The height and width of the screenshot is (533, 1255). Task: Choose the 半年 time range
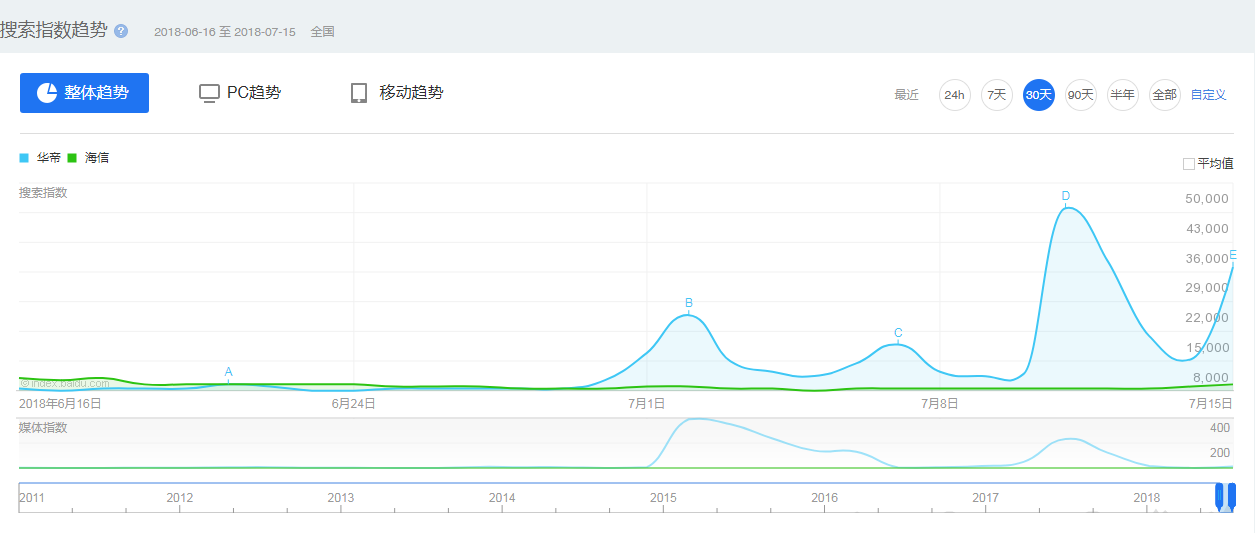coord(1122,95)
